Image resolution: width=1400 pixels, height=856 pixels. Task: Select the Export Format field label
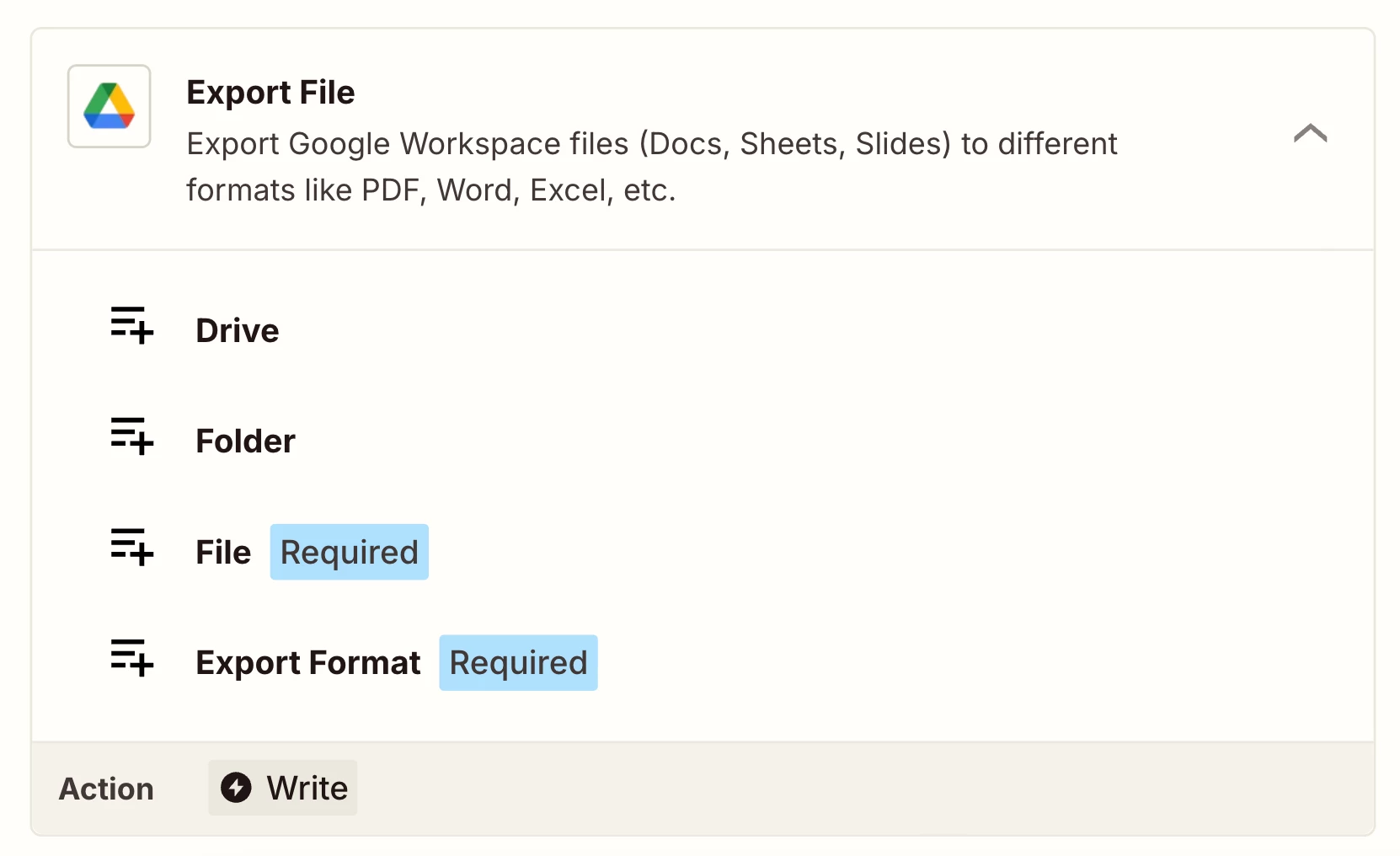coord(307,663)
